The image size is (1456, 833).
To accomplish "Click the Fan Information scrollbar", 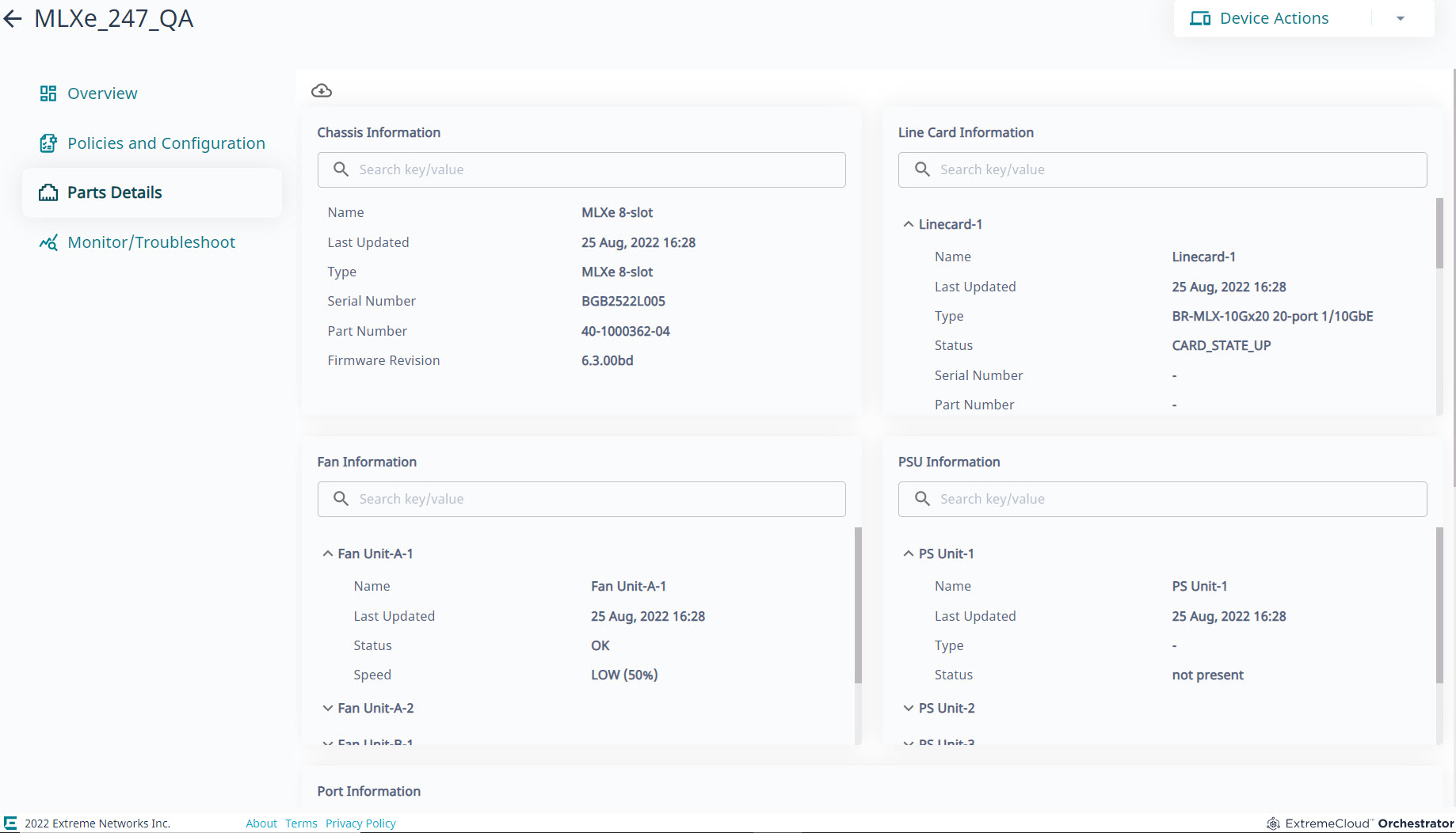I will point(858,605).
